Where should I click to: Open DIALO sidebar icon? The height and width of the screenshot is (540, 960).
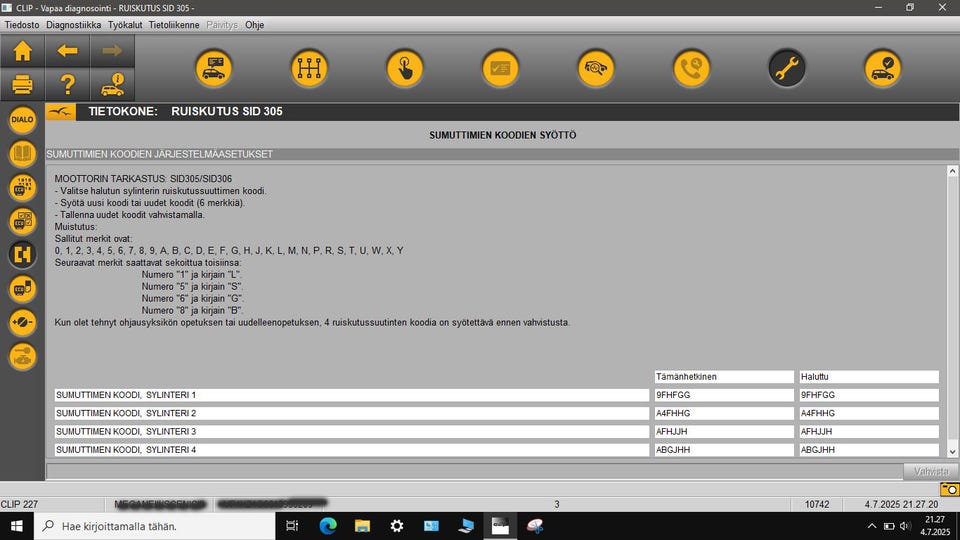coord(22,119)
